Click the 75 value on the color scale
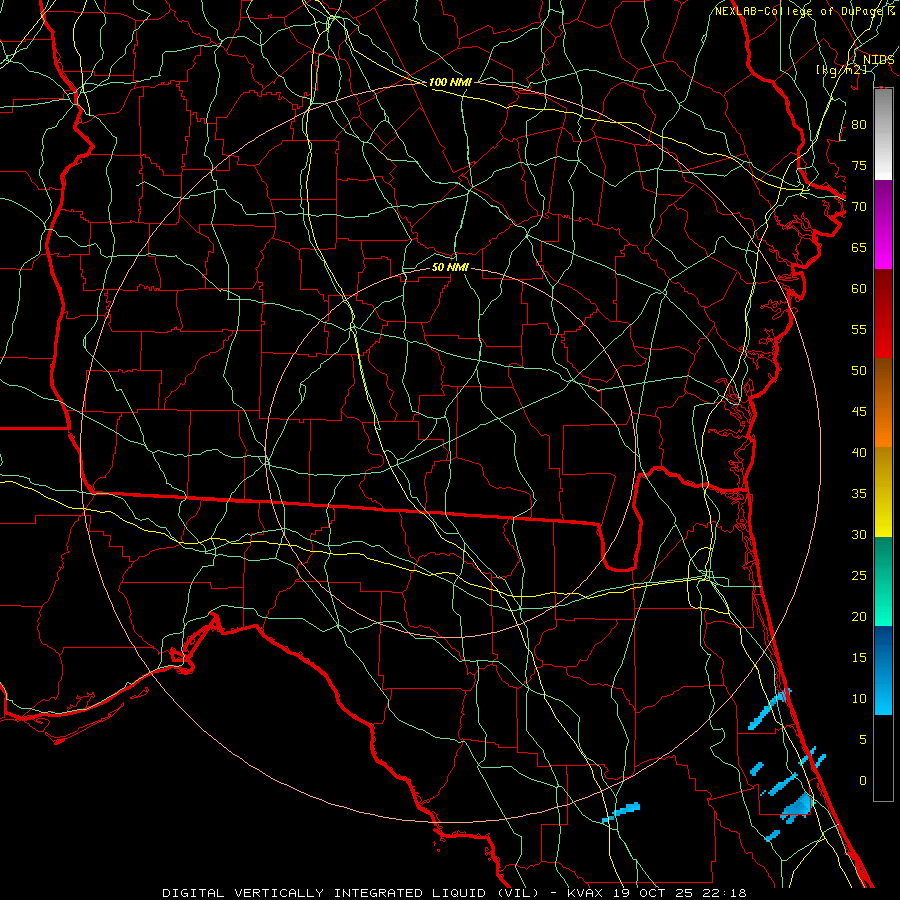Viewport: 900px width, 900px height. coord(859,165)
